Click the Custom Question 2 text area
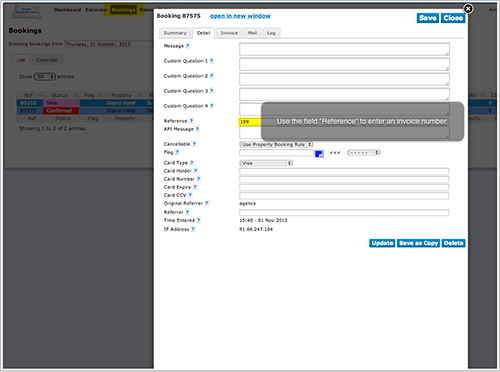This screenshot has height=372, width=500. (344, 79)
